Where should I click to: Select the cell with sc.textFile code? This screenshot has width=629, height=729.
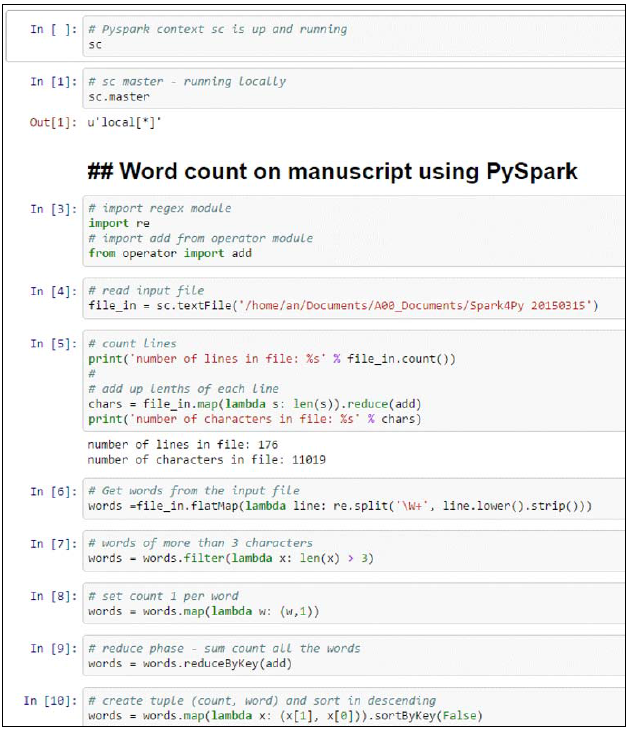point(354,298)
